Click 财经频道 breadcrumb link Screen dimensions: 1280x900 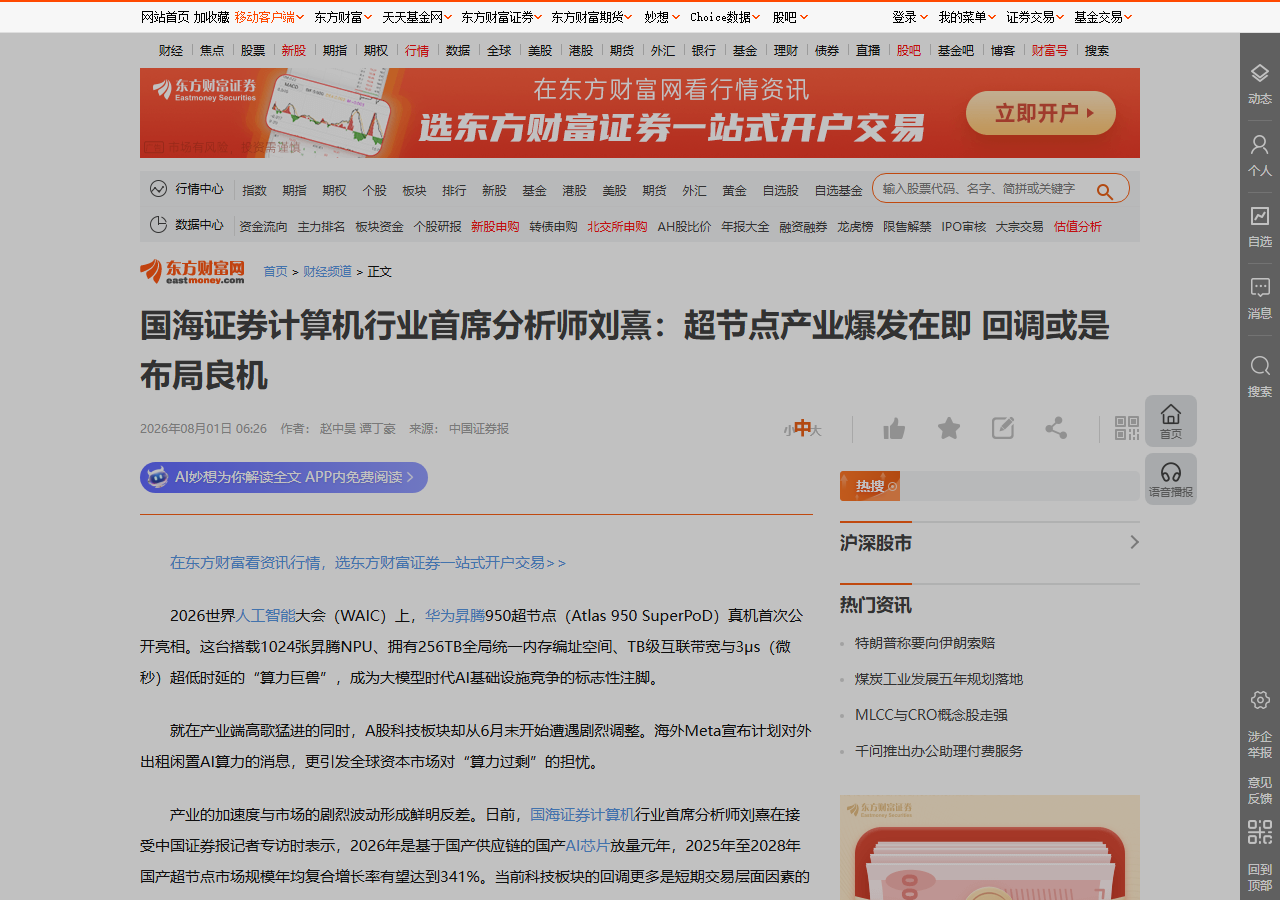pos(328,271)
